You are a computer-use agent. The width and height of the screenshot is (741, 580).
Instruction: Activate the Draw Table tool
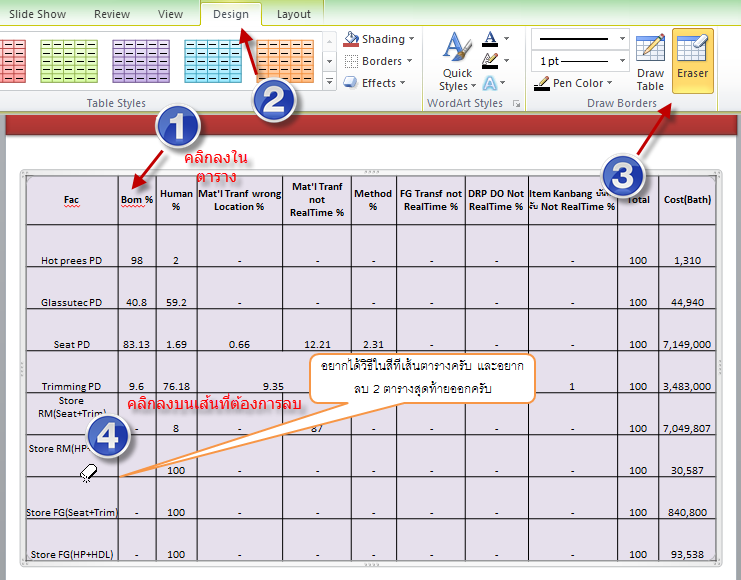(x=650, y=62)
